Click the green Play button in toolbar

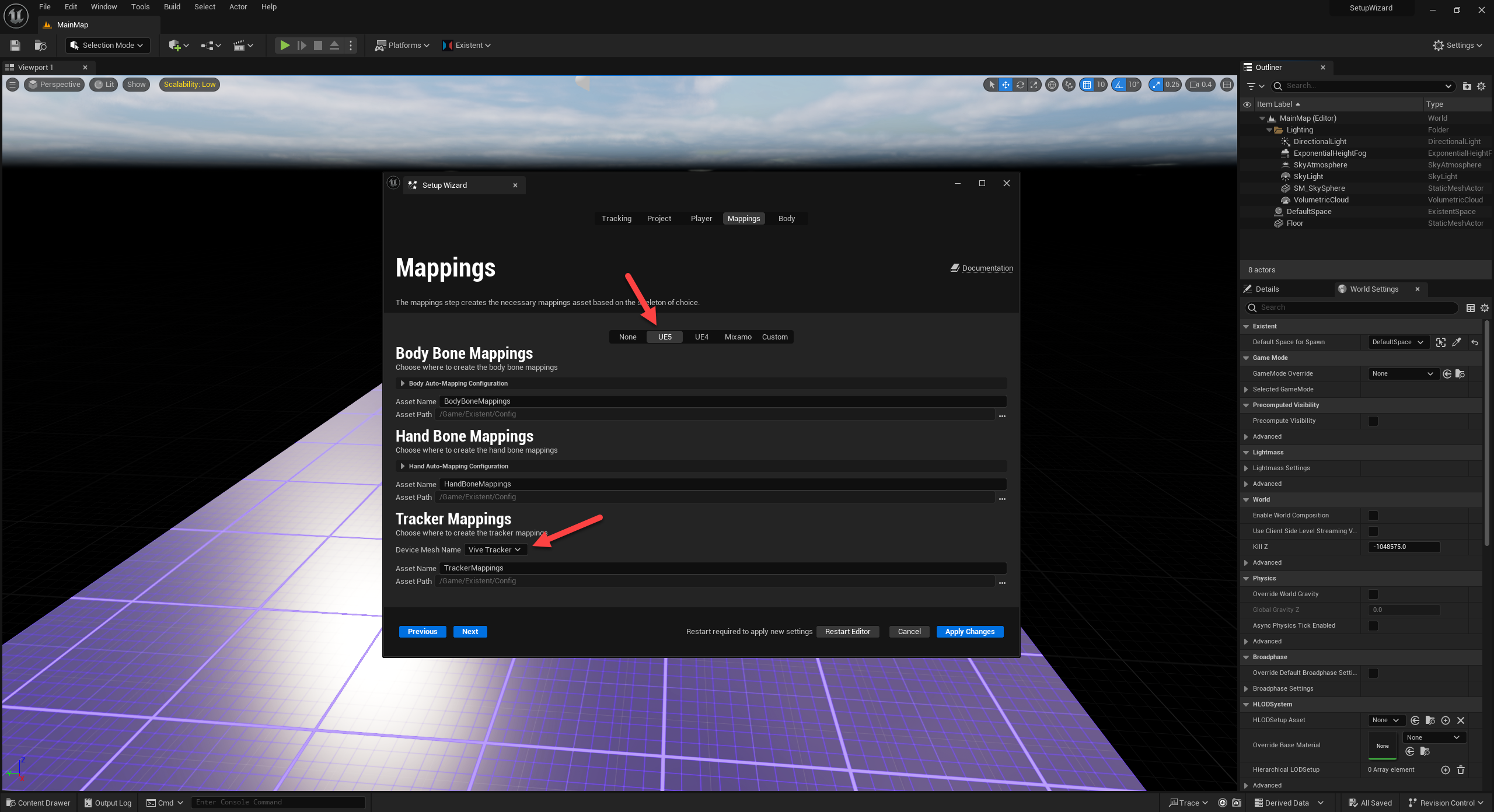(x=284, y=45)
